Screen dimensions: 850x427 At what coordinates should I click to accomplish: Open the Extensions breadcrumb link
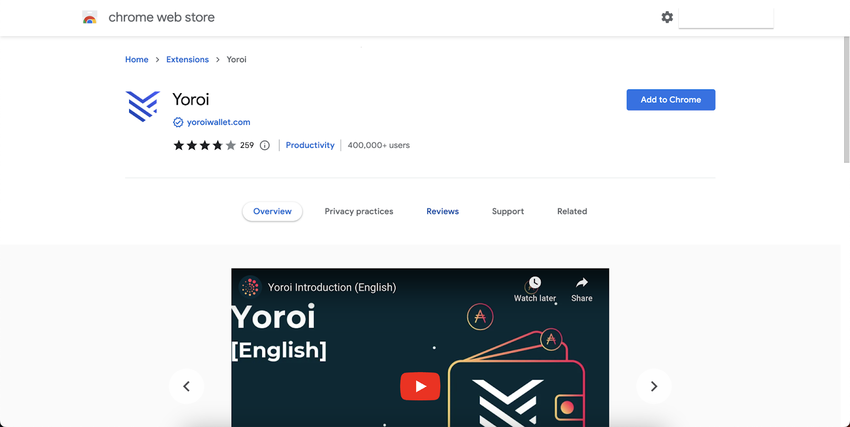coord(188,60)
